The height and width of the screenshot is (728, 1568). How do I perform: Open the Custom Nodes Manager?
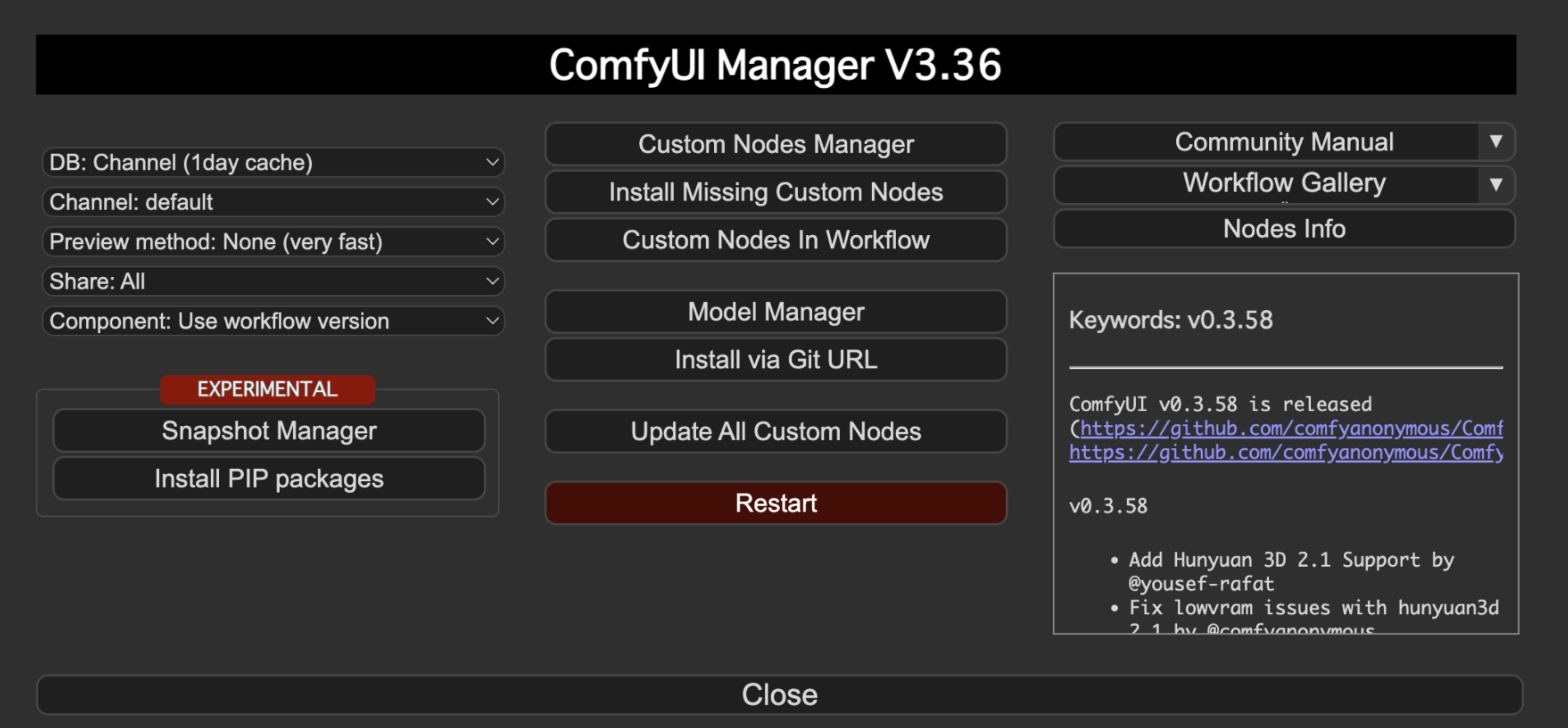[776, 144]
